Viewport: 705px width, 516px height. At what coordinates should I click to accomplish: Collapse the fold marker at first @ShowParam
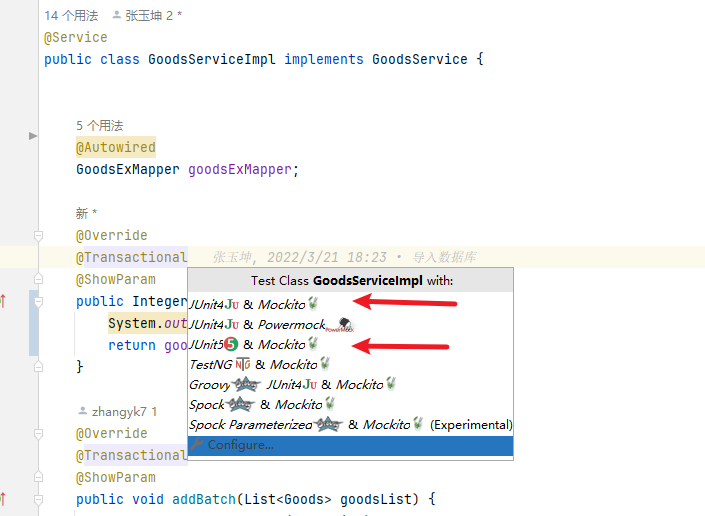point(39,279)
